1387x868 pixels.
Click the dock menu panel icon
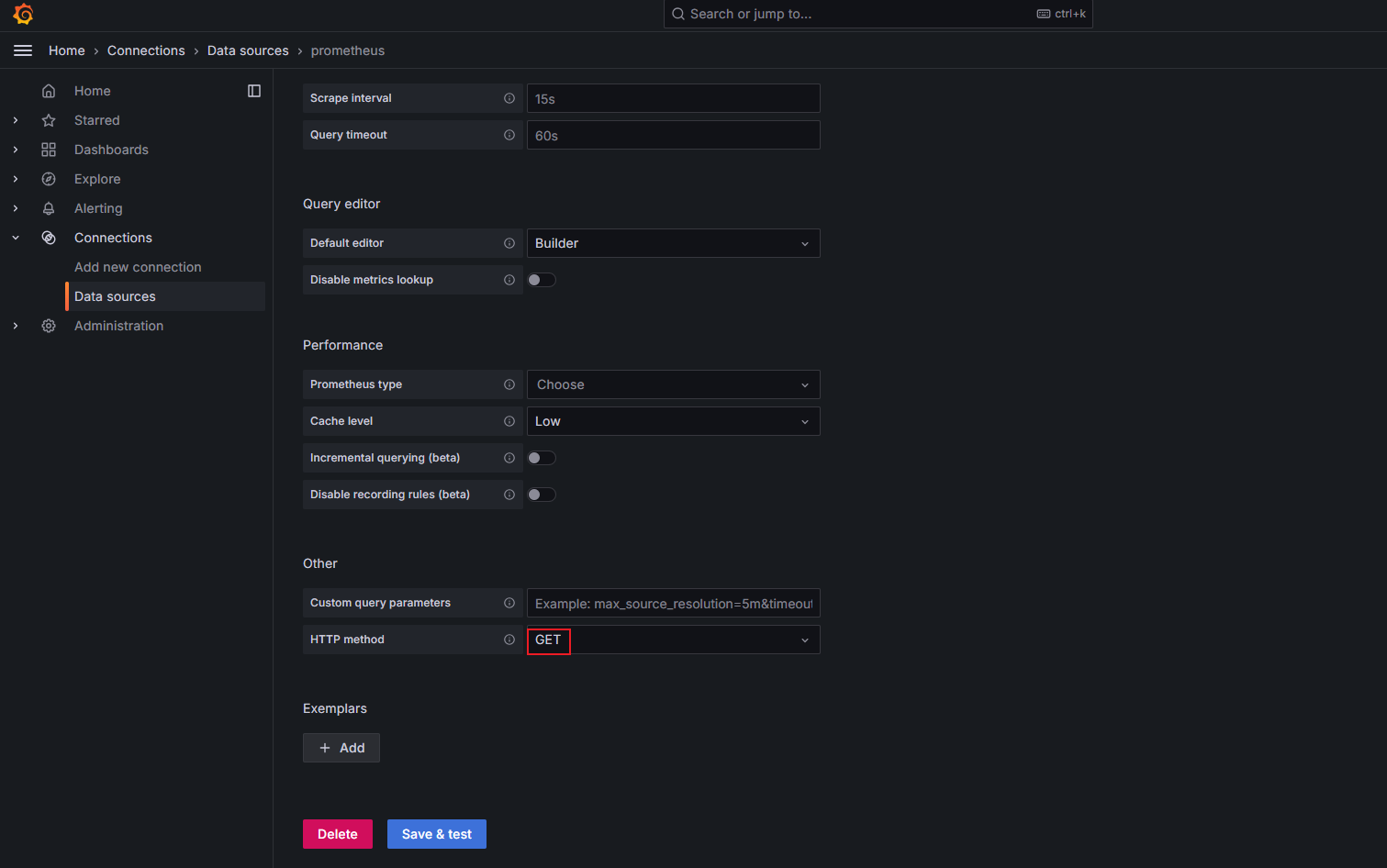[x=254, y=91]
